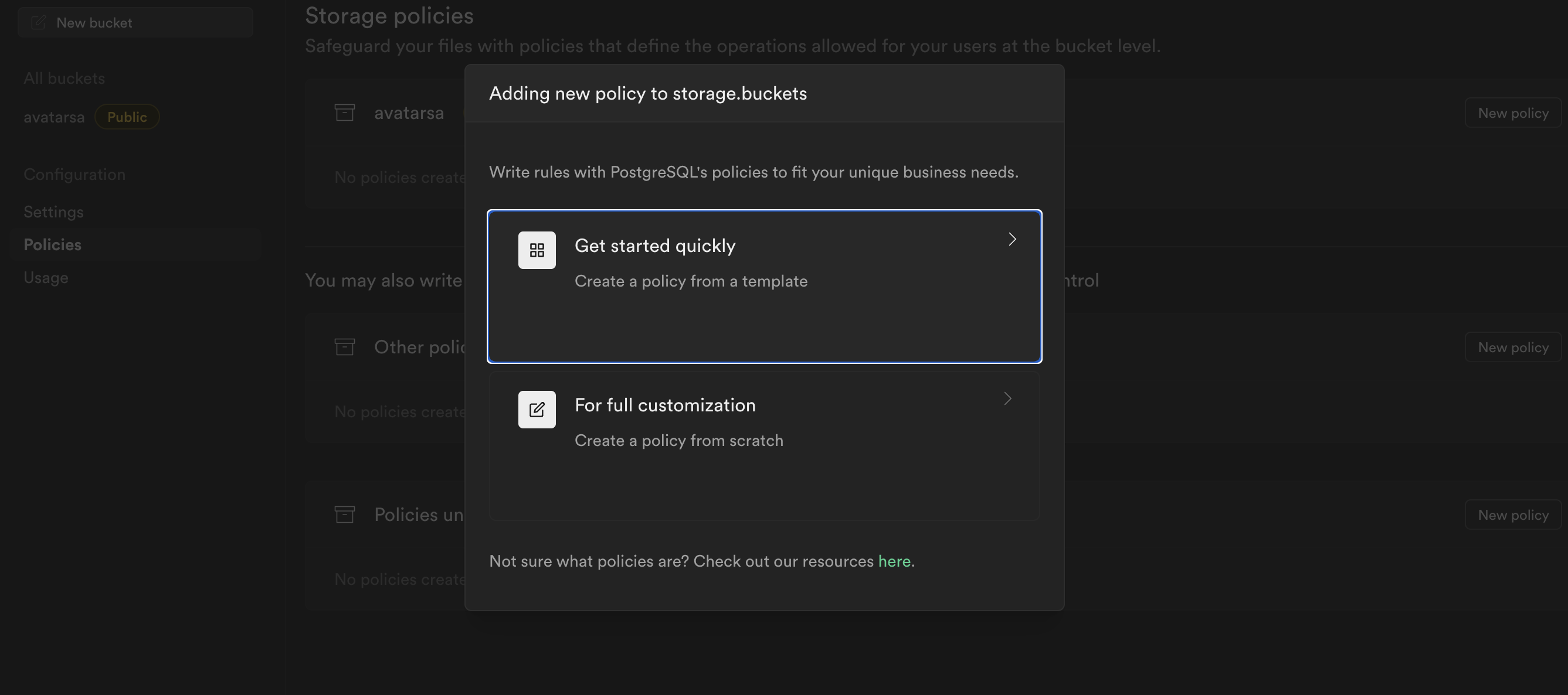The image size is (1568, 695).
Task: Click the Public badge on avatarsa
Action: tap(127, 117)
